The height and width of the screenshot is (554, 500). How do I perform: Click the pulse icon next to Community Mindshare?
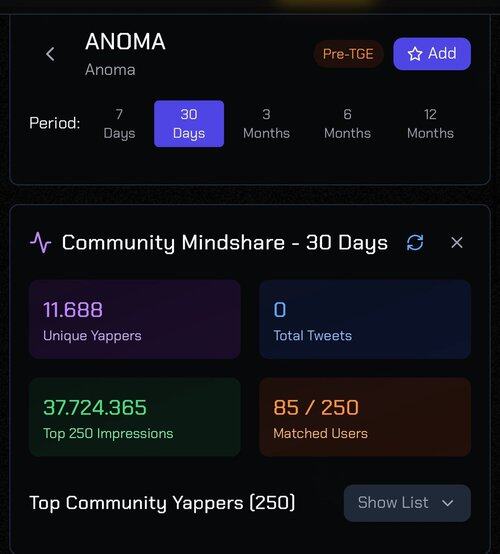coord(40,242)
